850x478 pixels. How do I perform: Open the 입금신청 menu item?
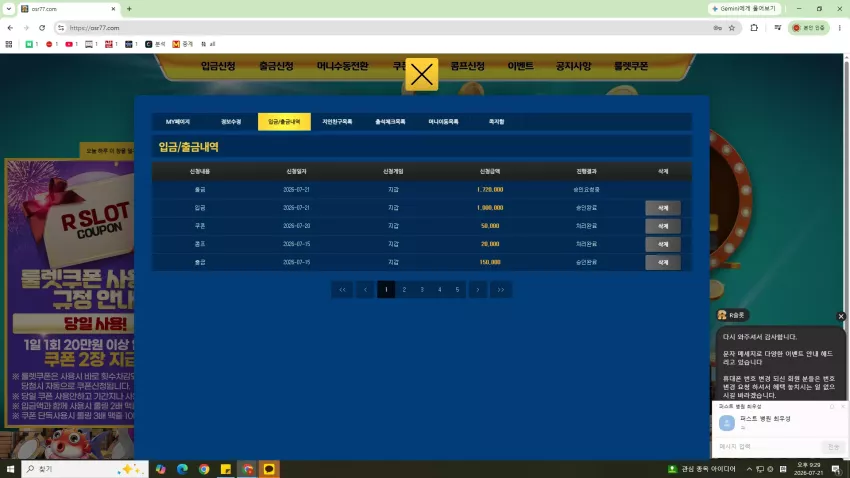pos(218,66)
